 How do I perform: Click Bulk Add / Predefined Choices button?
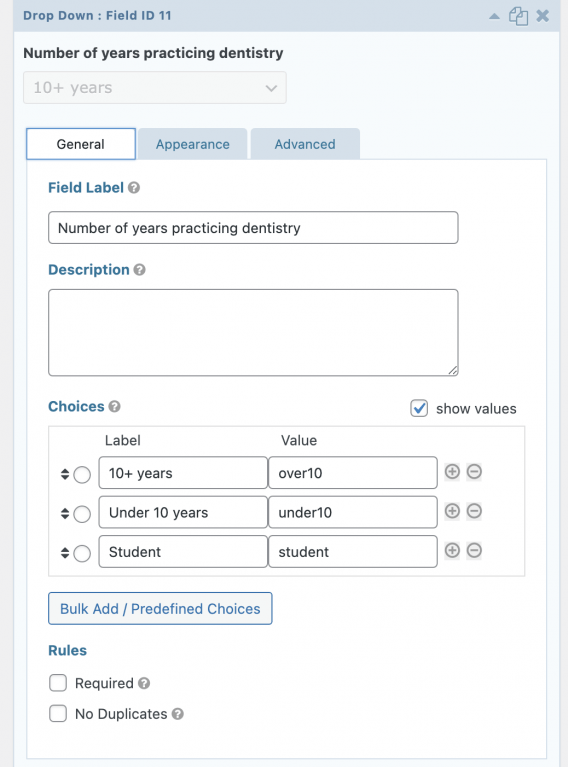pyautogui.click(x=160, y=609)
